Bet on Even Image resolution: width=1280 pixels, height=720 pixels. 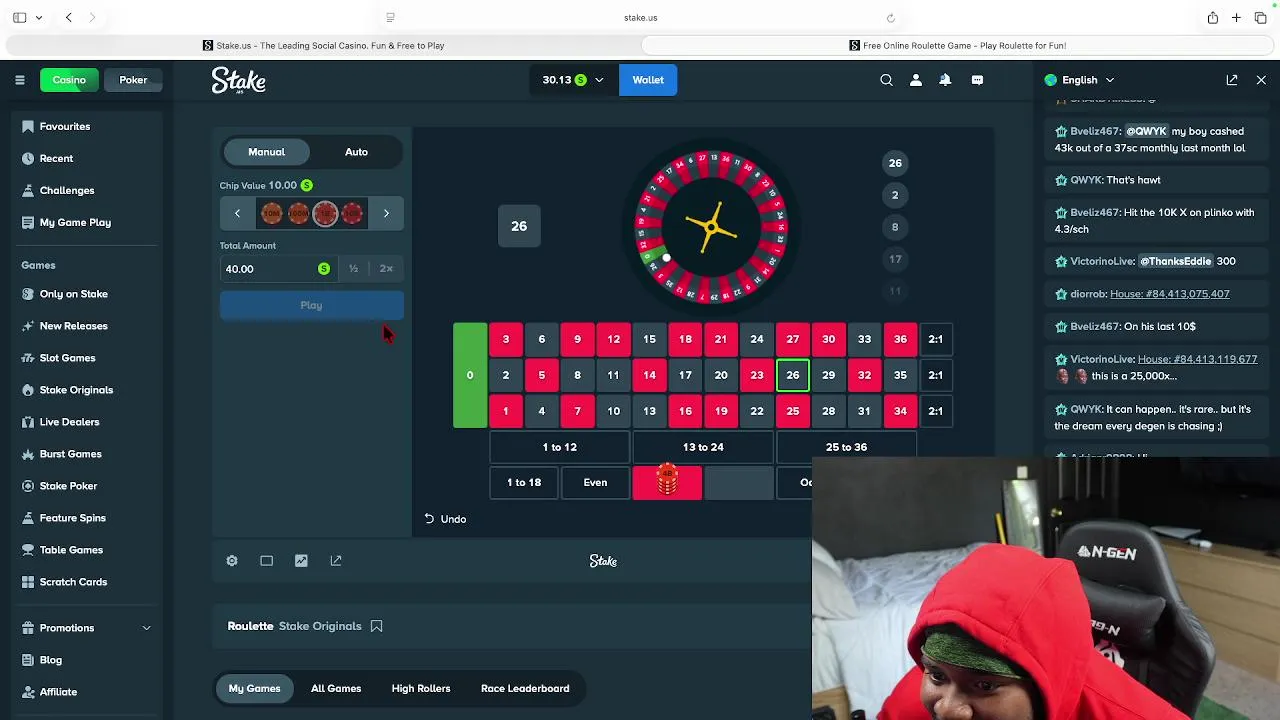[x=595, y=483]
